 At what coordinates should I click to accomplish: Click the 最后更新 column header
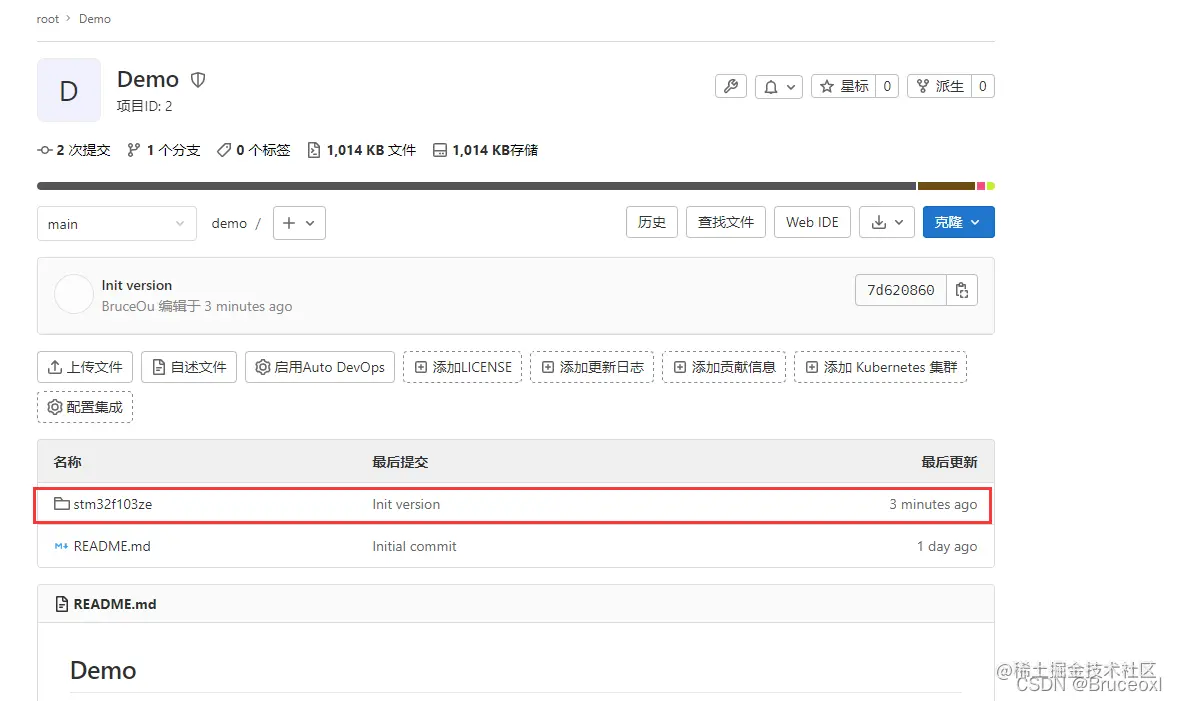950,462
